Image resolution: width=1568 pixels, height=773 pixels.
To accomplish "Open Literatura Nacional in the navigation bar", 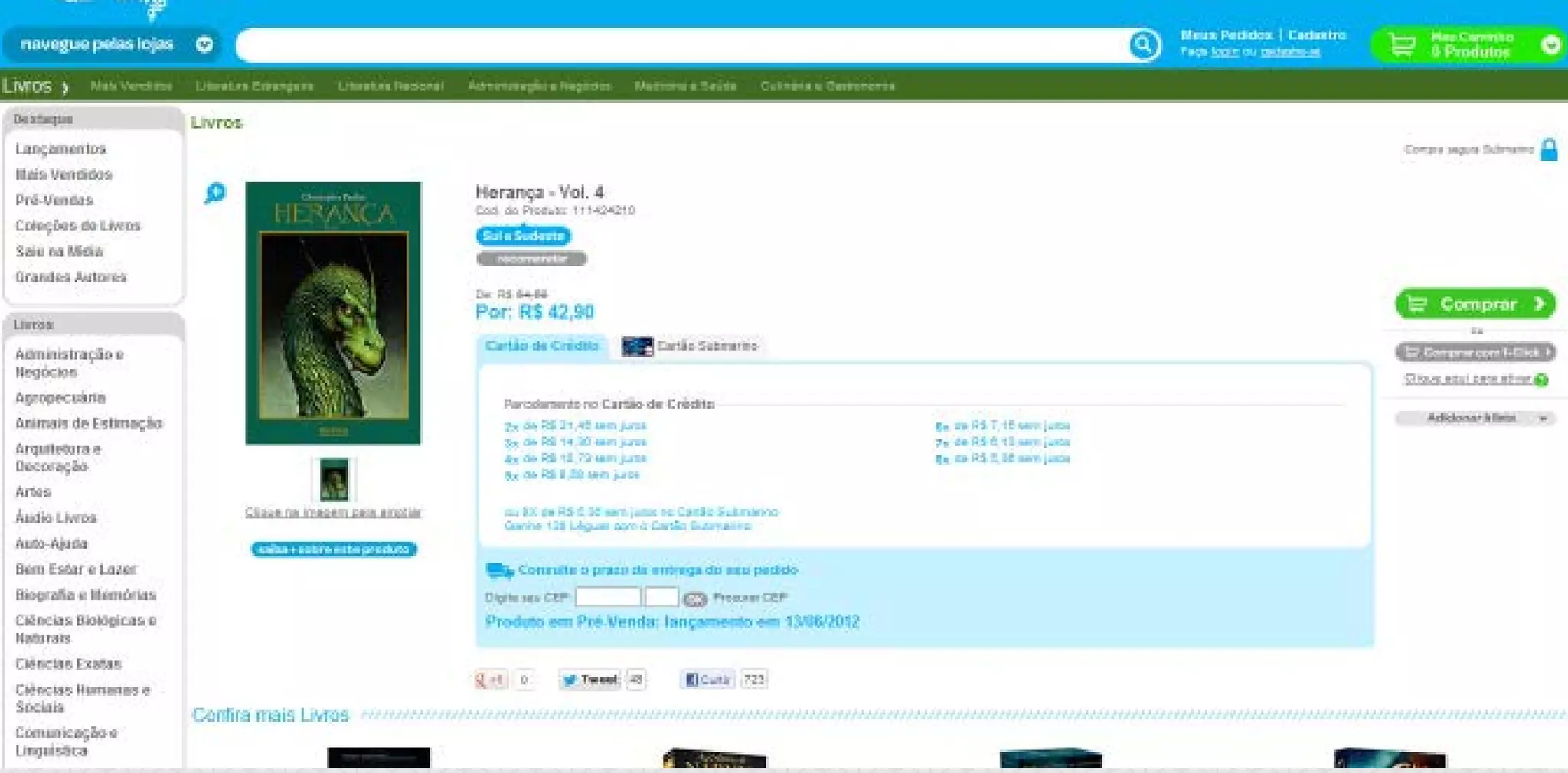I will click(390, 86).
